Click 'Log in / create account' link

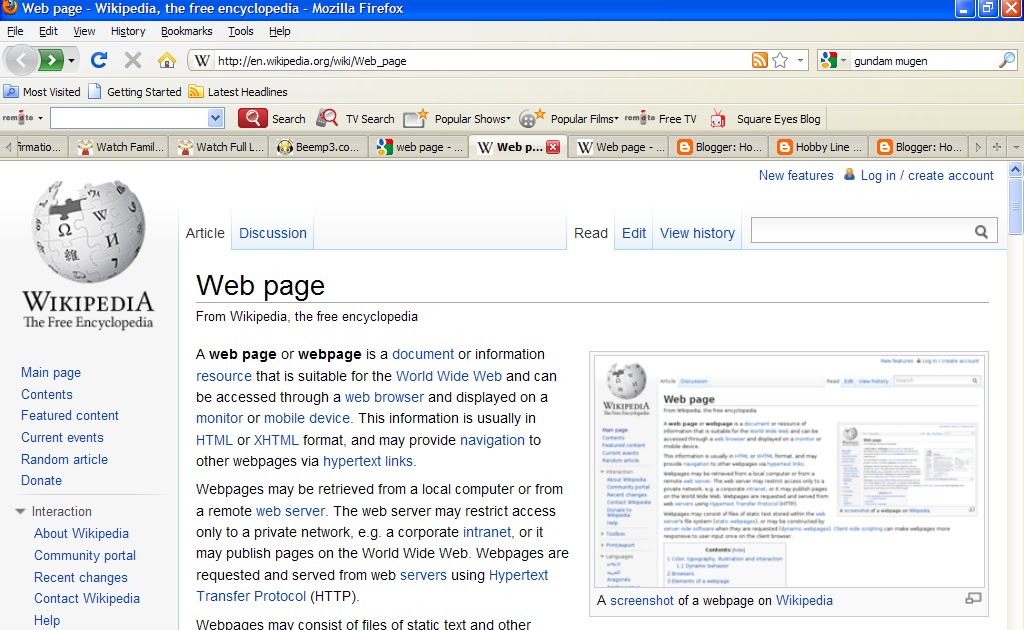pos(927,176)
